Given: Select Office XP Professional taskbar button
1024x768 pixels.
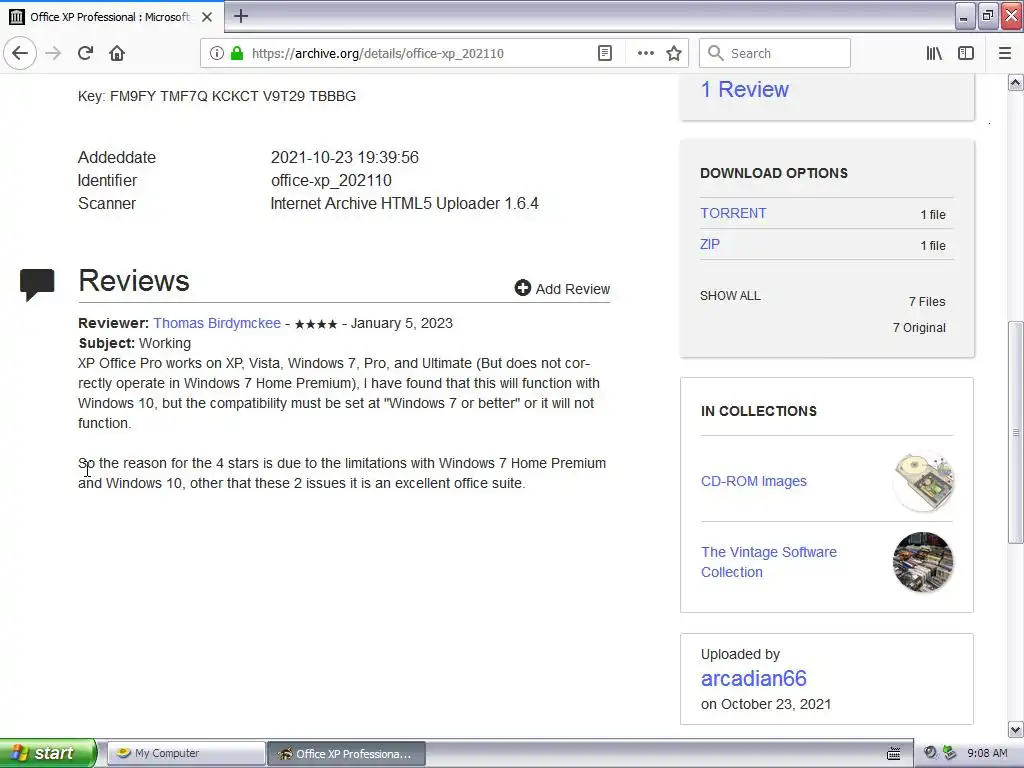Looking at the screenshot, I should click(347, 754).
